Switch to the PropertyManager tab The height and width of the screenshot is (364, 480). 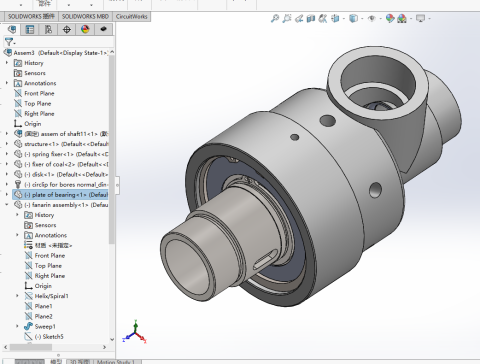pos(30,29)
